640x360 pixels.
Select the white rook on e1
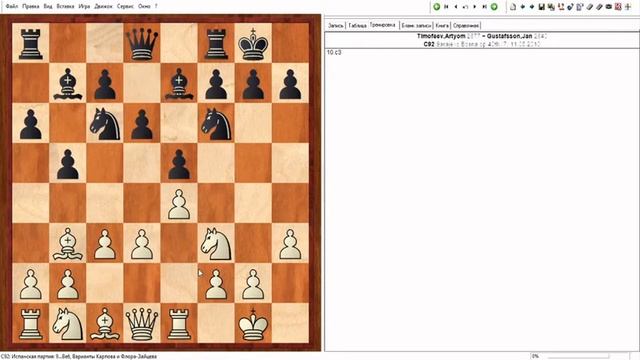pos(179,323)
